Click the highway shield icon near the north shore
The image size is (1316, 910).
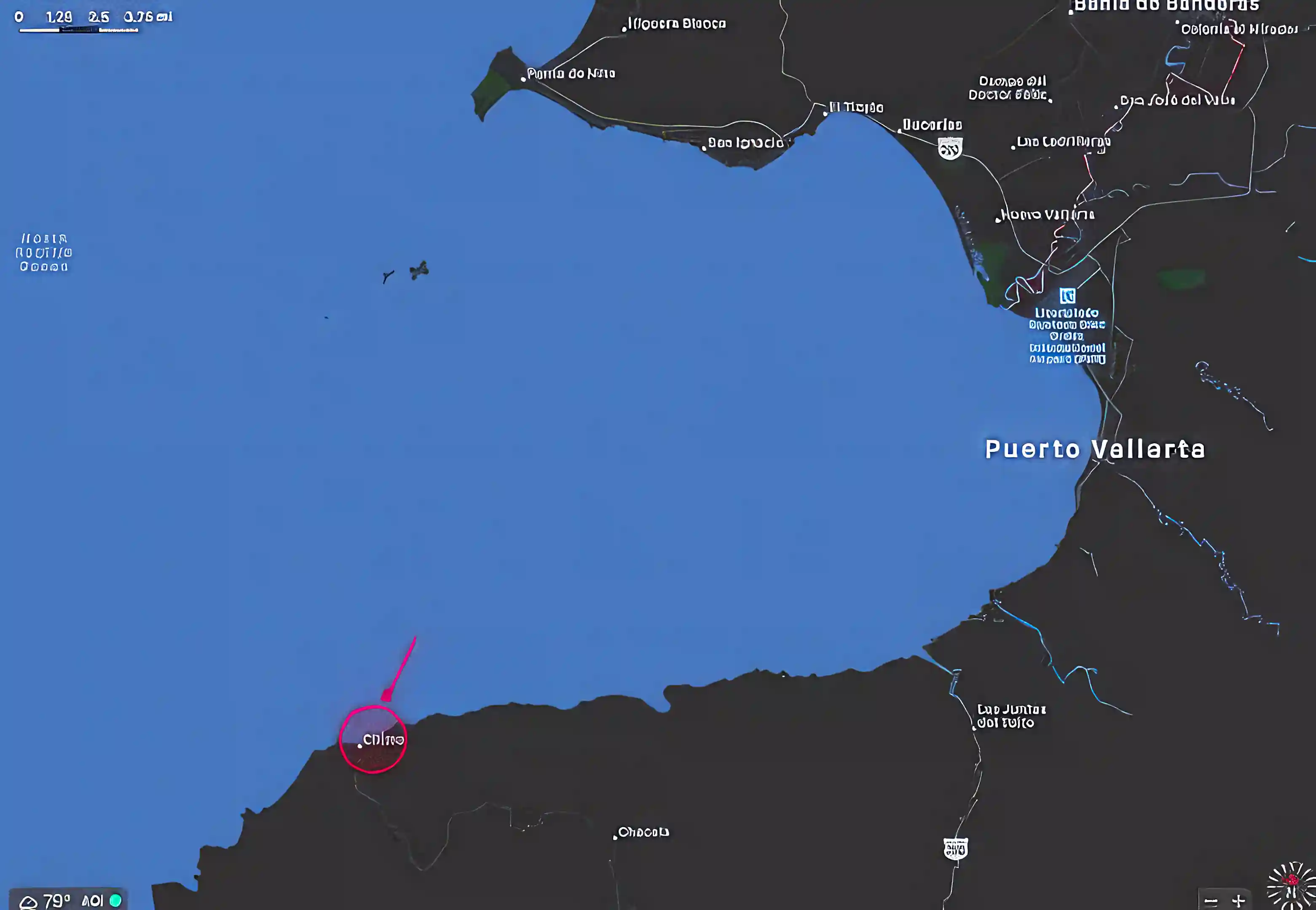point(950,149)
